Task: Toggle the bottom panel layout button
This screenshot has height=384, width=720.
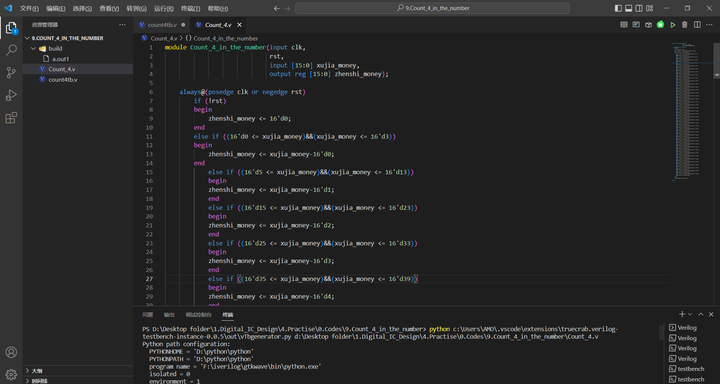Action: point(629,8)
